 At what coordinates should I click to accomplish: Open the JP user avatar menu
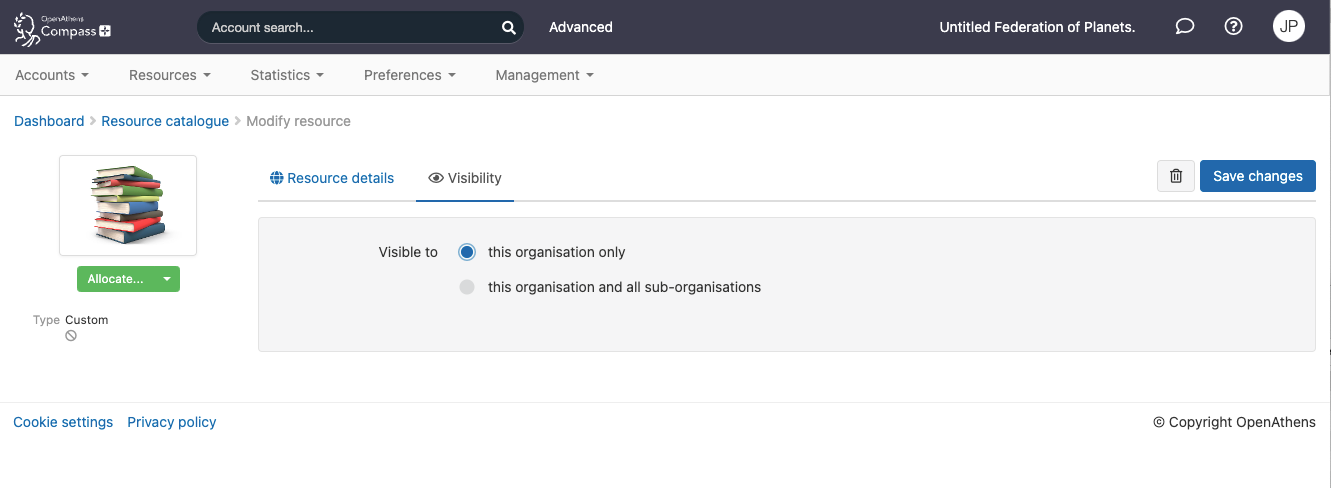click(1288, 27)
